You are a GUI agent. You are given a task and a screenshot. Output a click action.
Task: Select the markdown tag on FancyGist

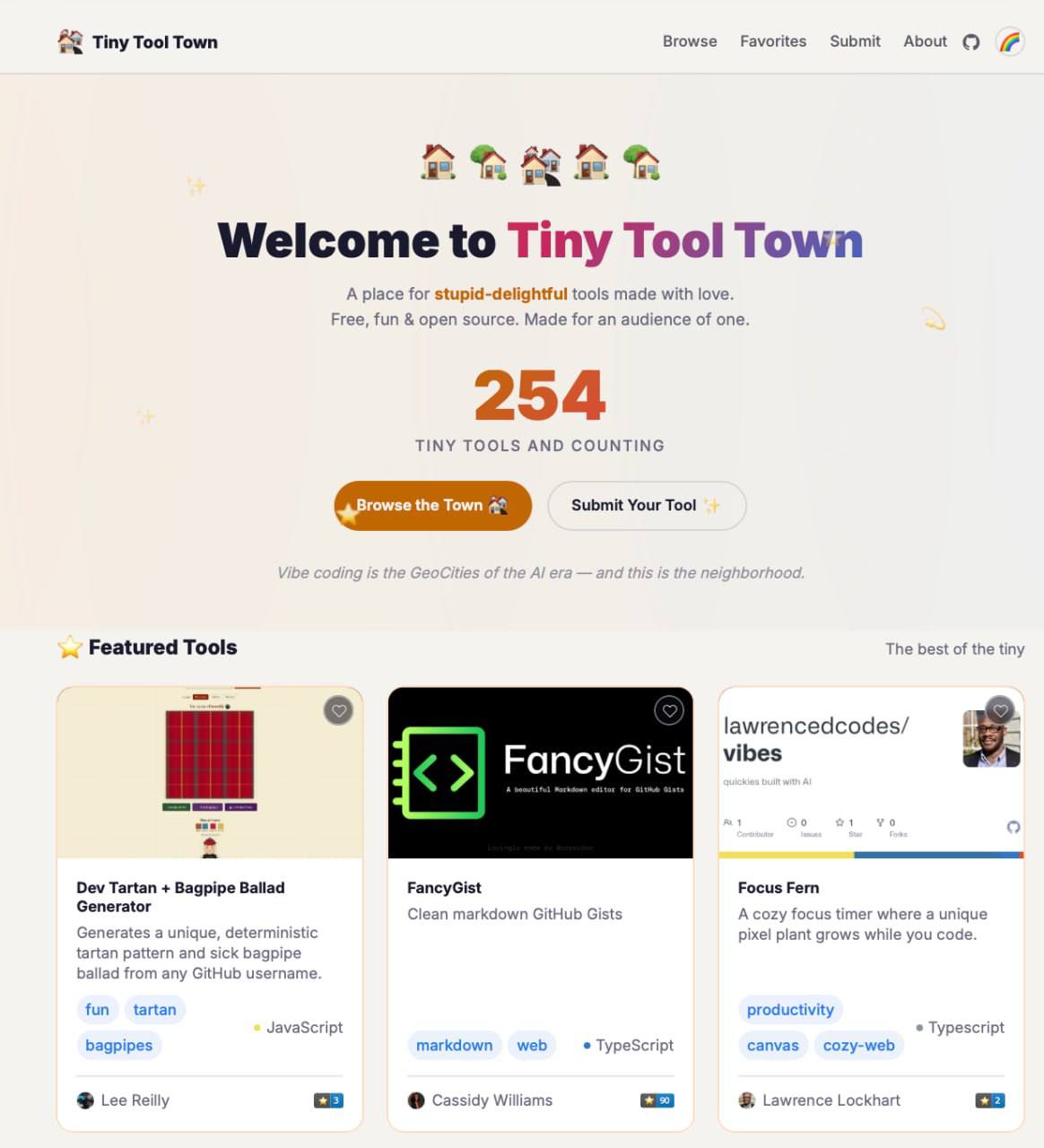click(454, 1046)
